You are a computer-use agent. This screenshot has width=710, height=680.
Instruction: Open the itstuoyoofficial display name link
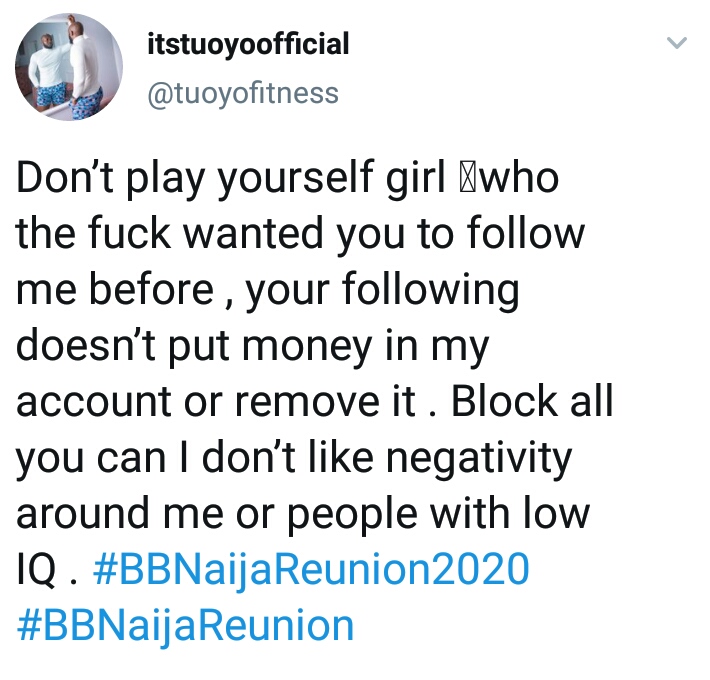247,44
